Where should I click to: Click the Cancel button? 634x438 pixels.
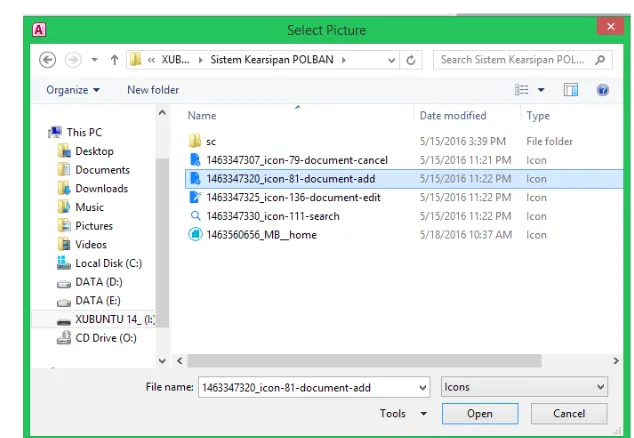[x=569, y=413]
